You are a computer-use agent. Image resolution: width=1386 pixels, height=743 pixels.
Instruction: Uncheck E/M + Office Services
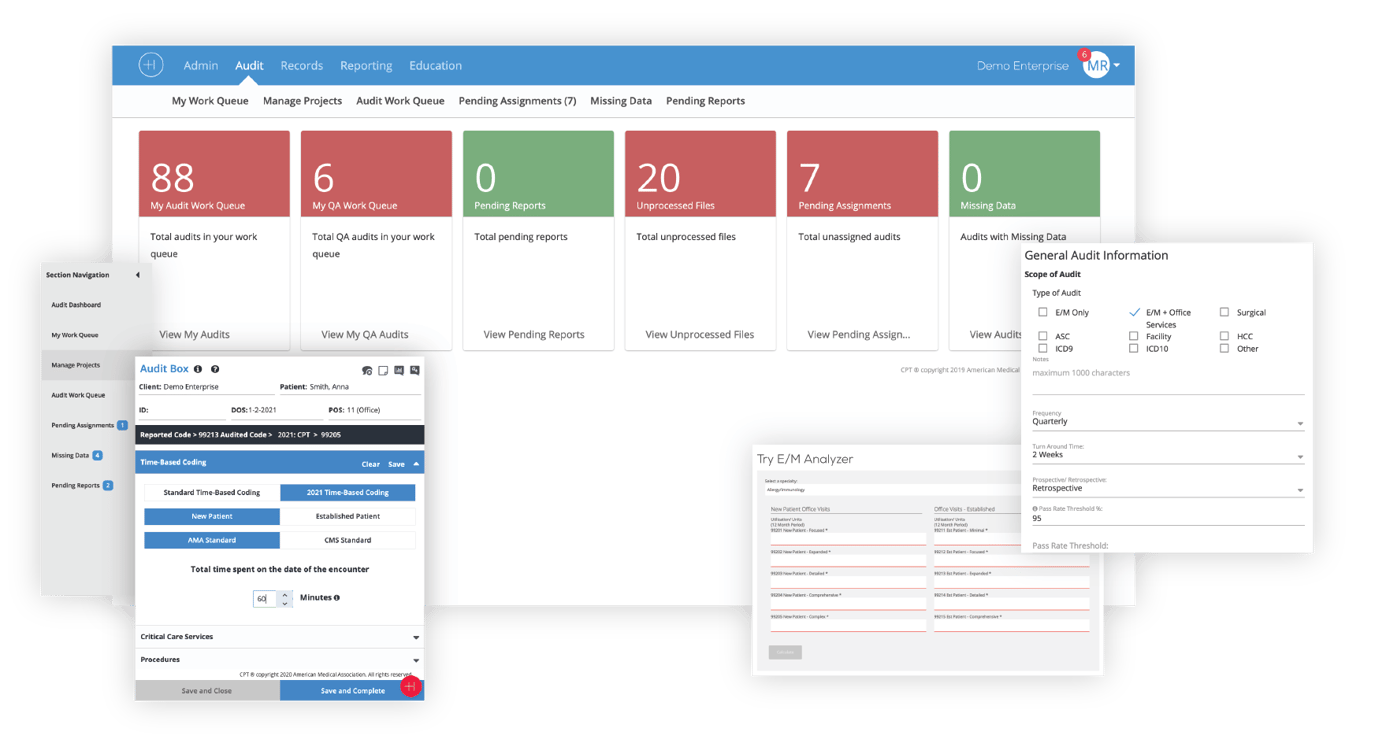pos(1134,312)
